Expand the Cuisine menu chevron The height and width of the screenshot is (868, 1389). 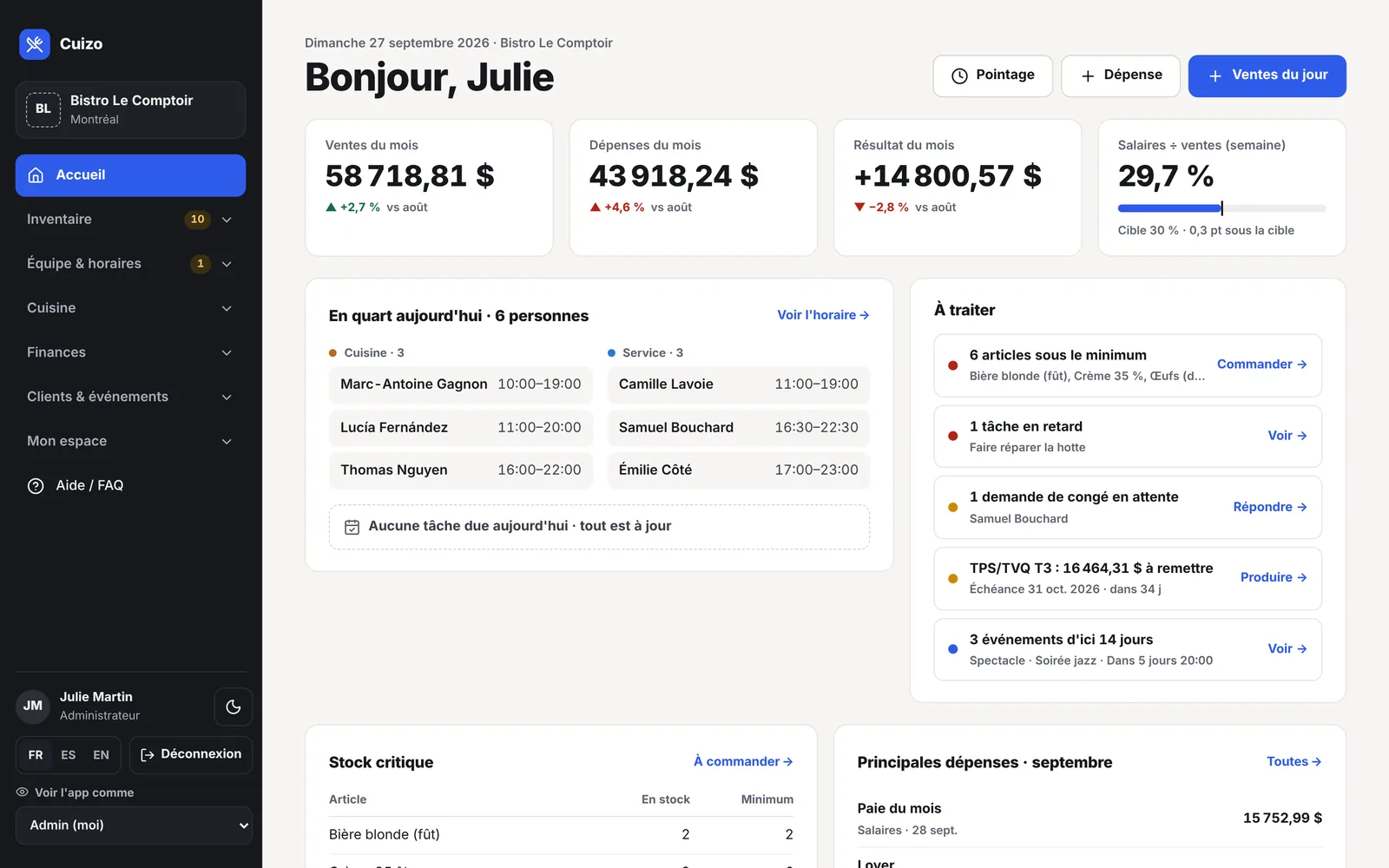pos(227,308)
